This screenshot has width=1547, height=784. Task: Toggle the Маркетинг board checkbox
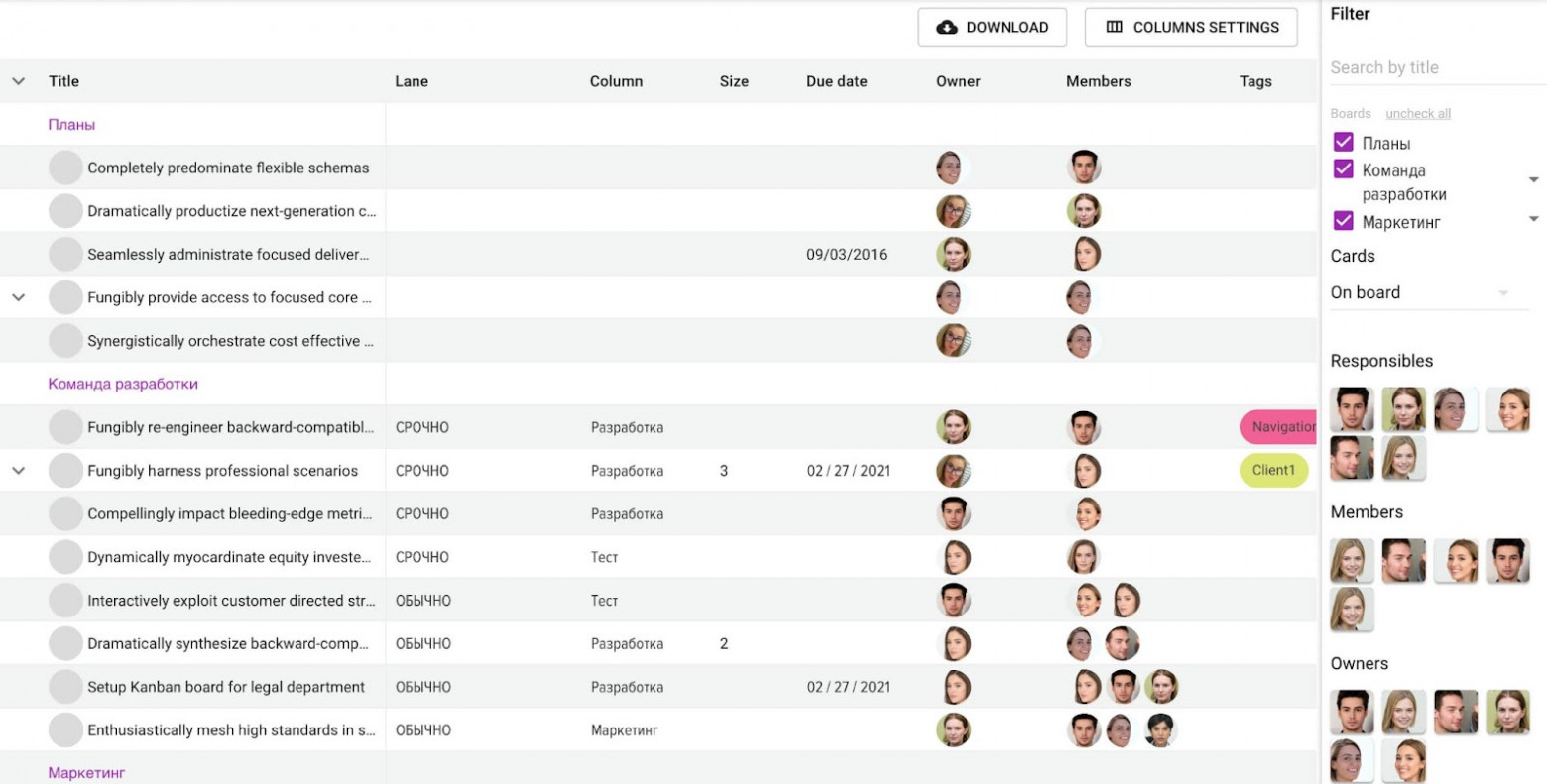coord(1343,221)
